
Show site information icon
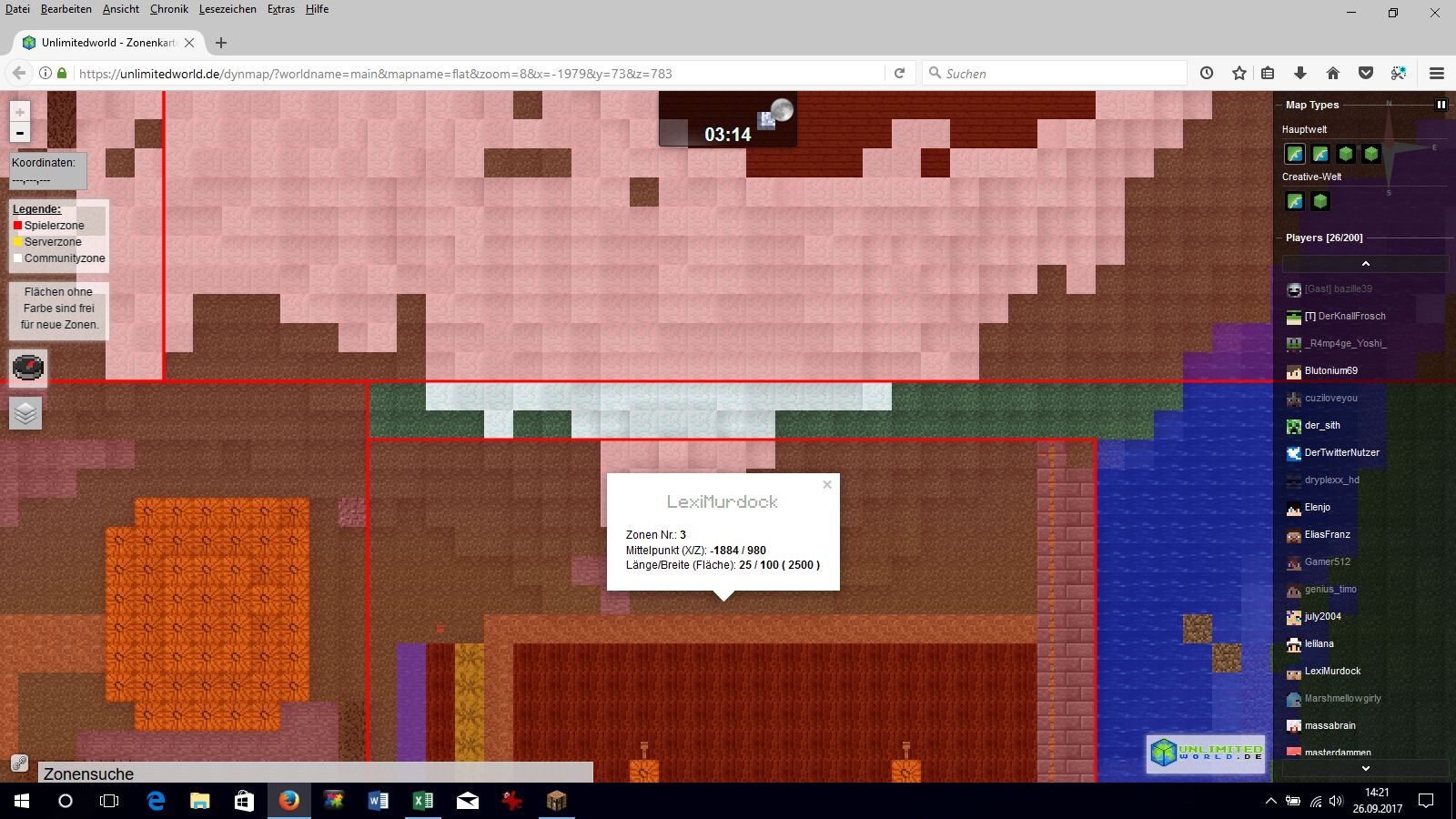pyautogui.click(x=45, y=73)
